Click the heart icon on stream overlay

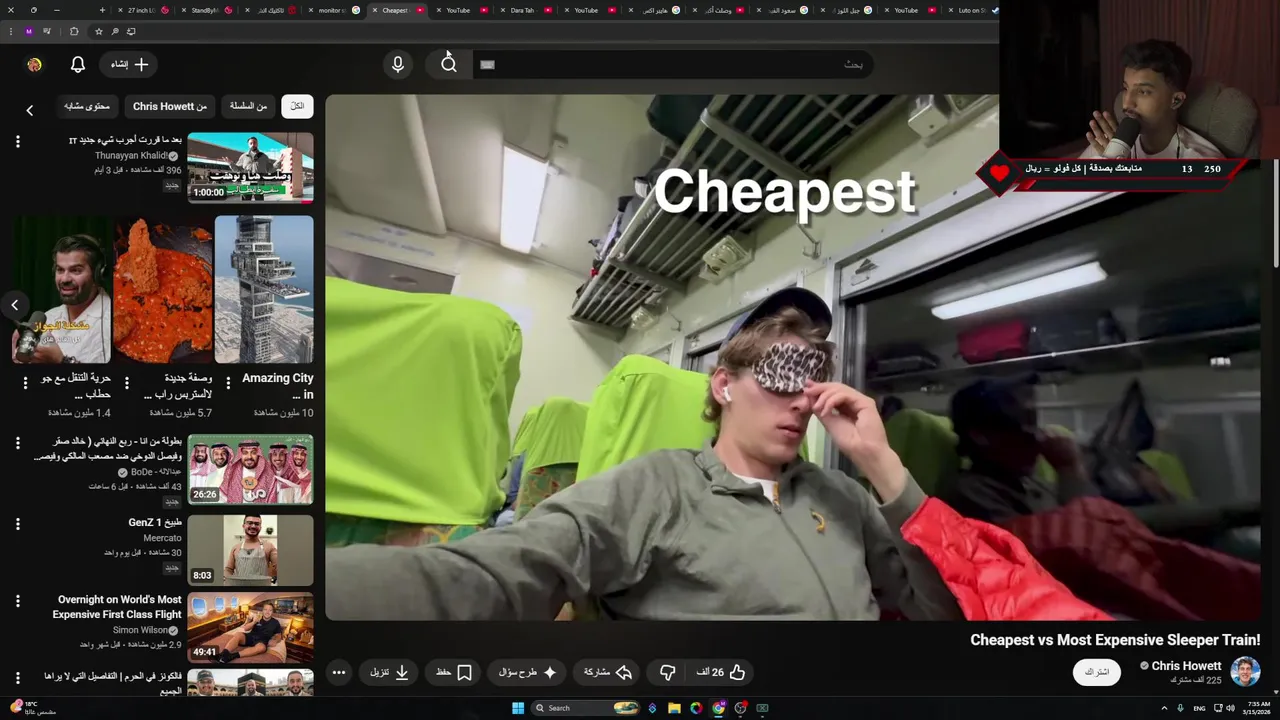tap(999, 172)
